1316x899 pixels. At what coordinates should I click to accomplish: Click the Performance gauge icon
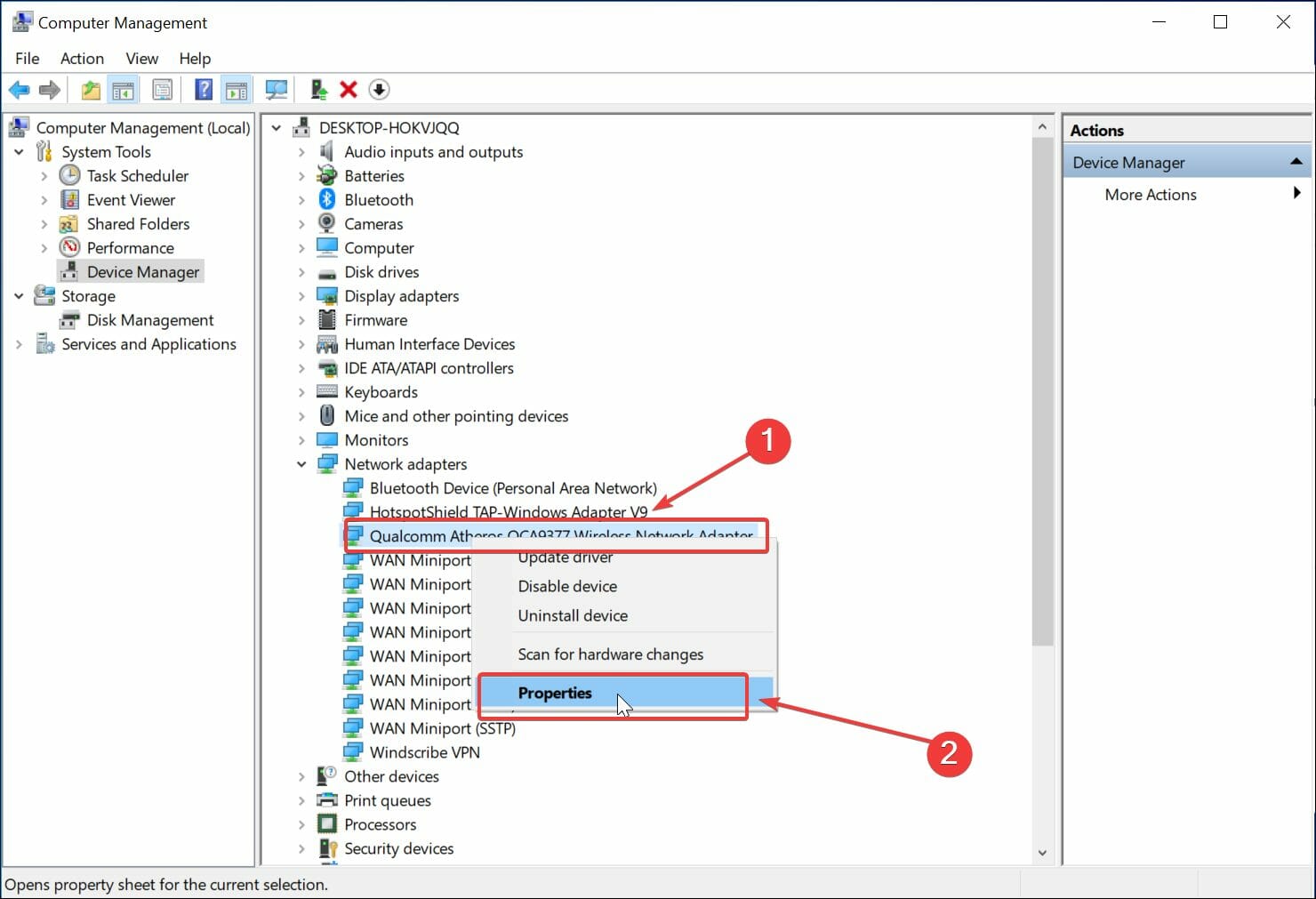(69, 247)
